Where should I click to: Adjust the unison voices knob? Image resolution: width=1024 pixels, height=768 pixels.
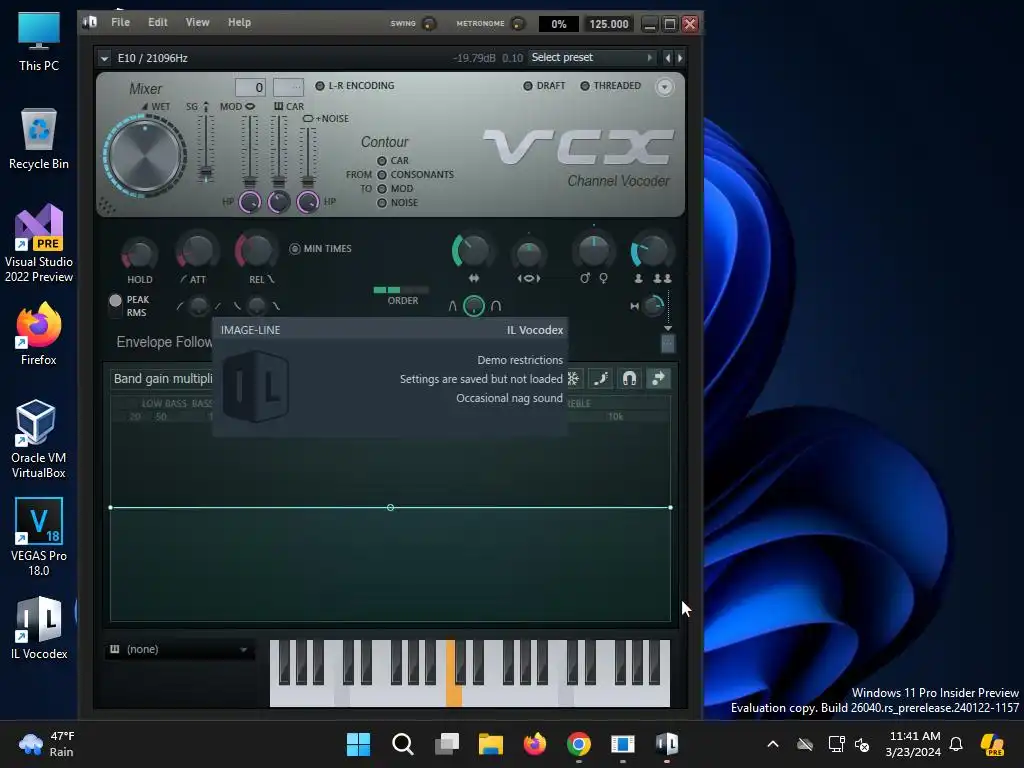tap(650, 251)
